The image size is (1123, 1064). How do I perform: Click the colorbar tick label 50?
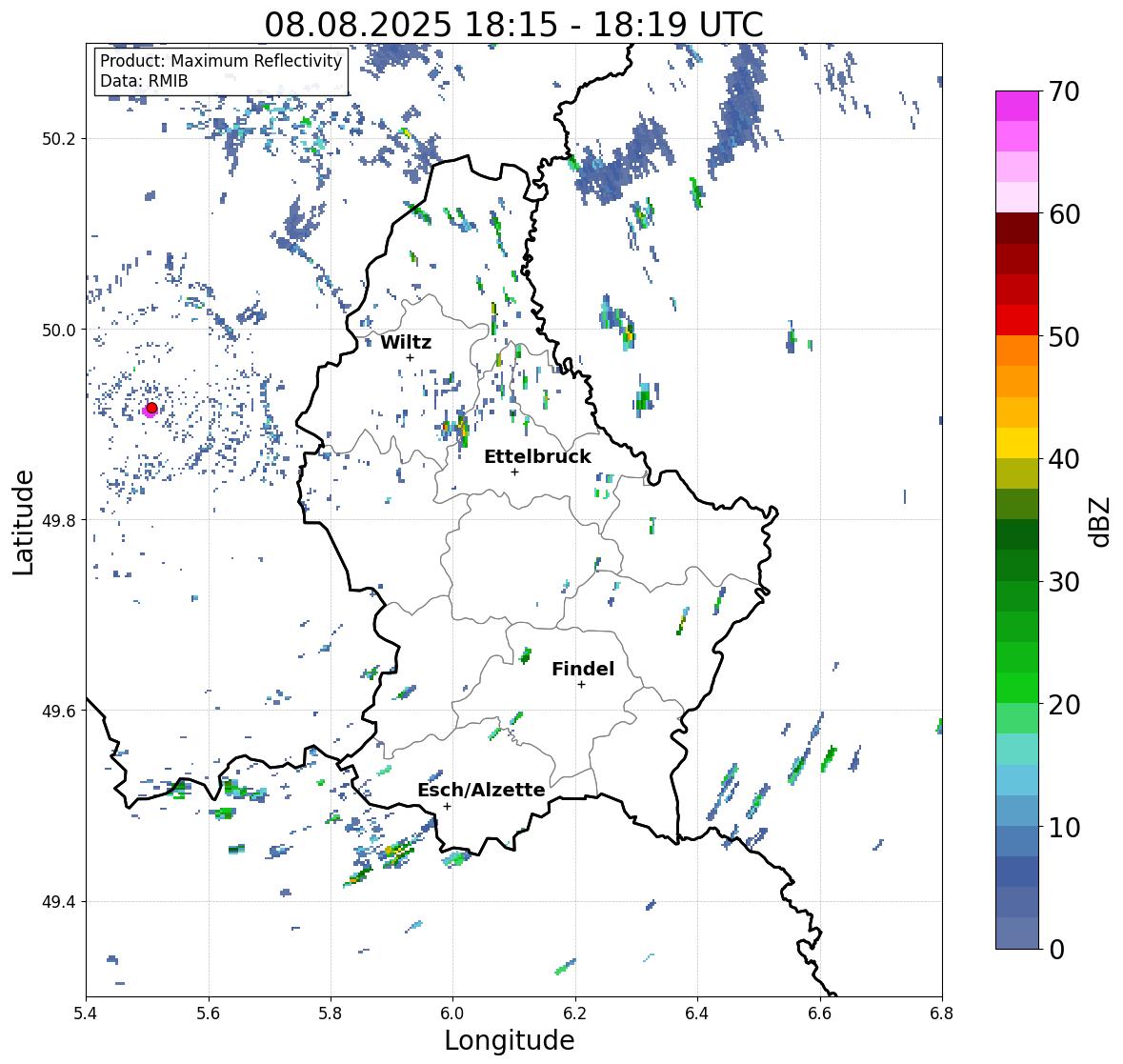pyautogui.click(x=1064, y=336)
